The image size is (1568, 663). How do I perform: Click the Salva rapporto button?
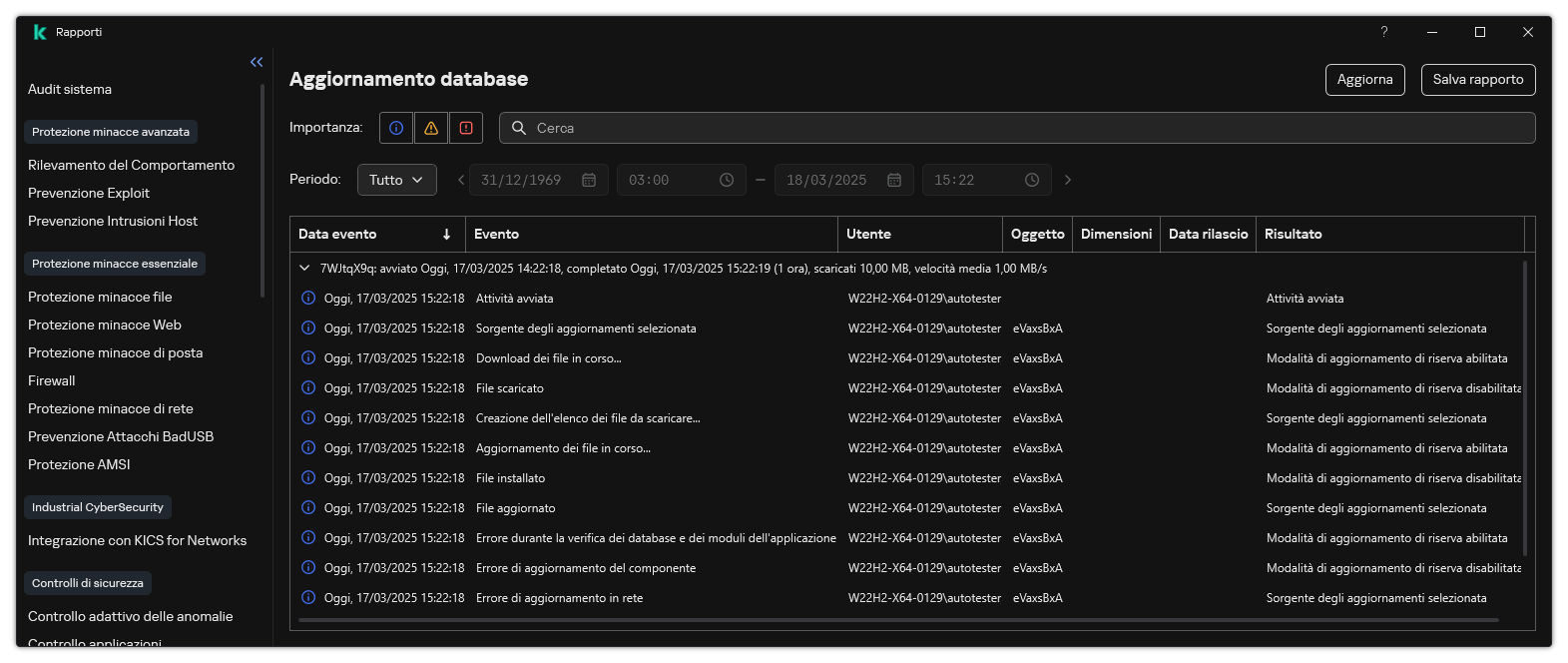(1477, 80)
